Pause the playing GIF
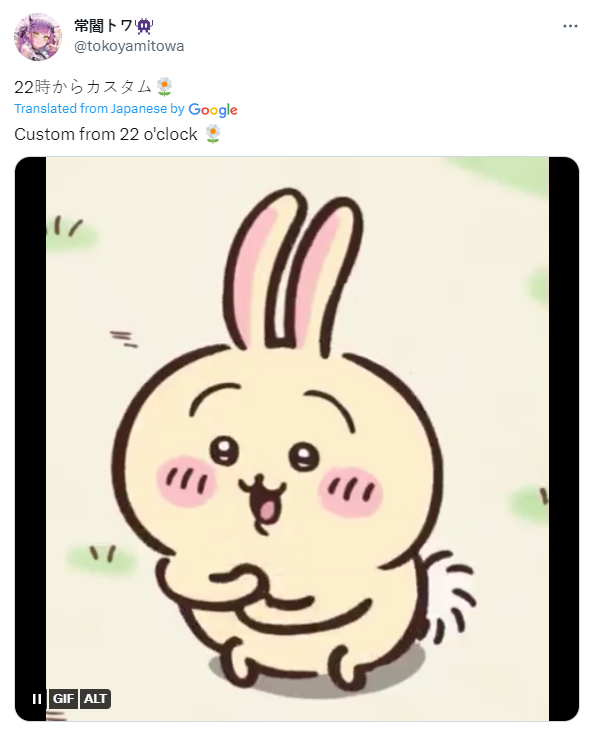This screenshot has width=593, height=733. (36, 699)
